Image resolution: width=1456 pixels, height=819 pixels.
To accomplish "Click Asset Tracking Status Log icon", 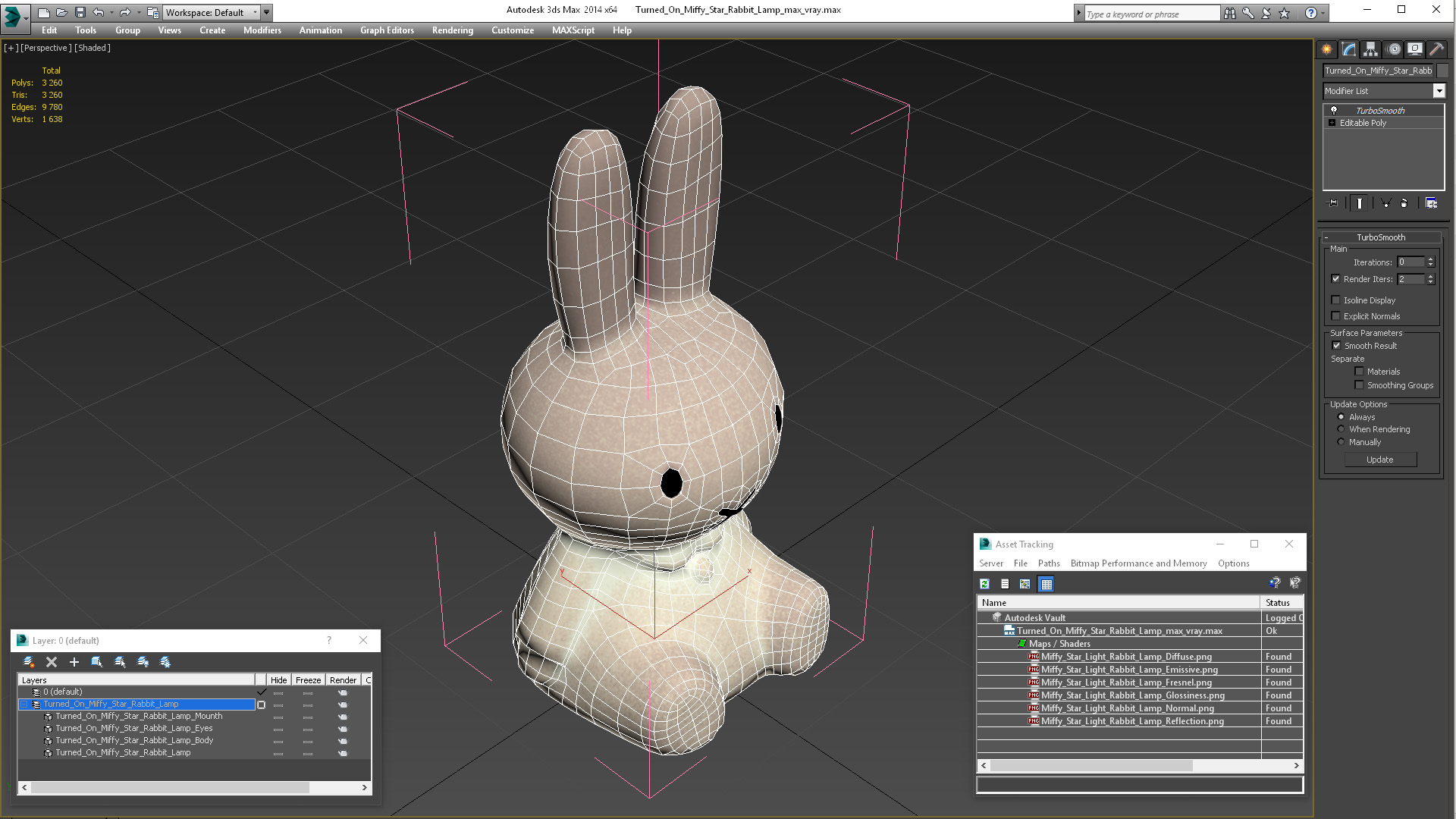I will pyautogui.click(x=1005, y=584).
